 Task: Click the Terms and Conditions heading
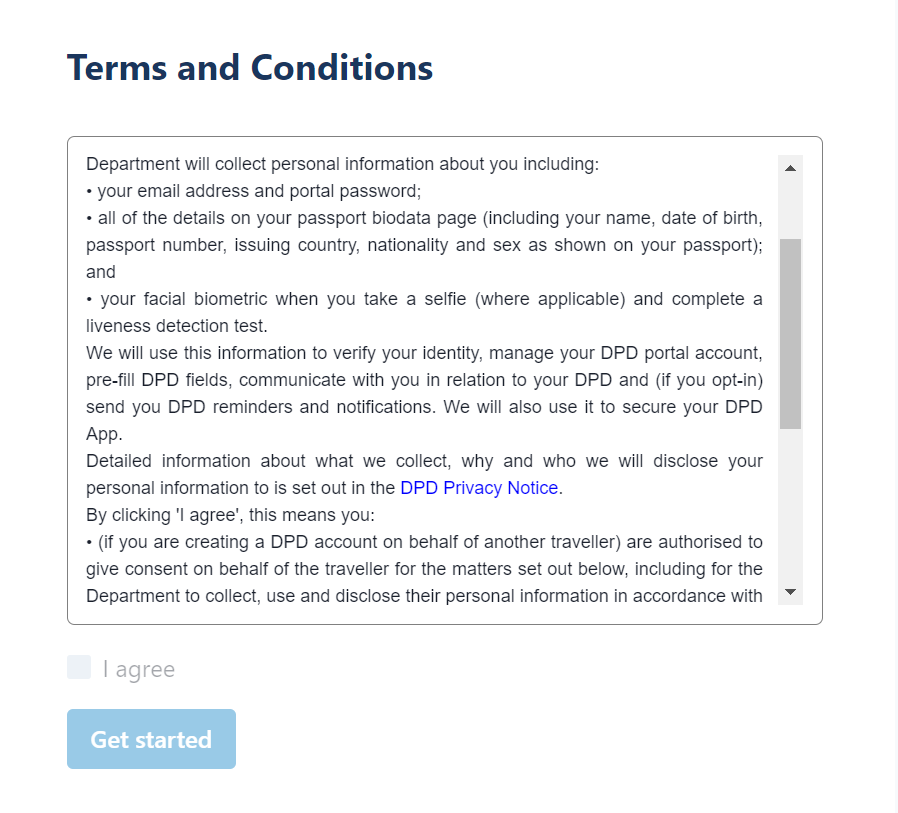[x=250, y=68]
